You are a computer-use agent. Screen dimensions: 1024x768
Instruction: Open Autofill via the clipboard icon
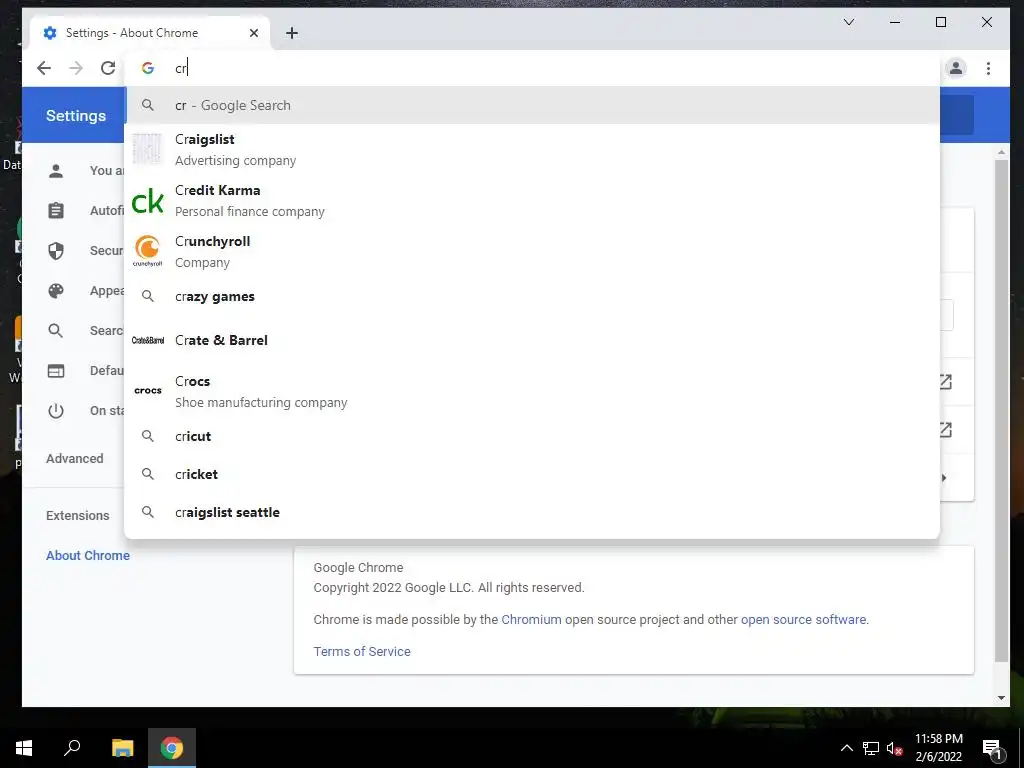point(56,211)
